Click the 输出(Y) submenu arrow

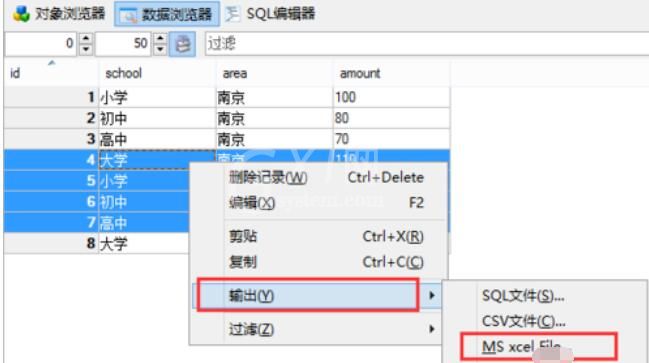pos(432,295)
